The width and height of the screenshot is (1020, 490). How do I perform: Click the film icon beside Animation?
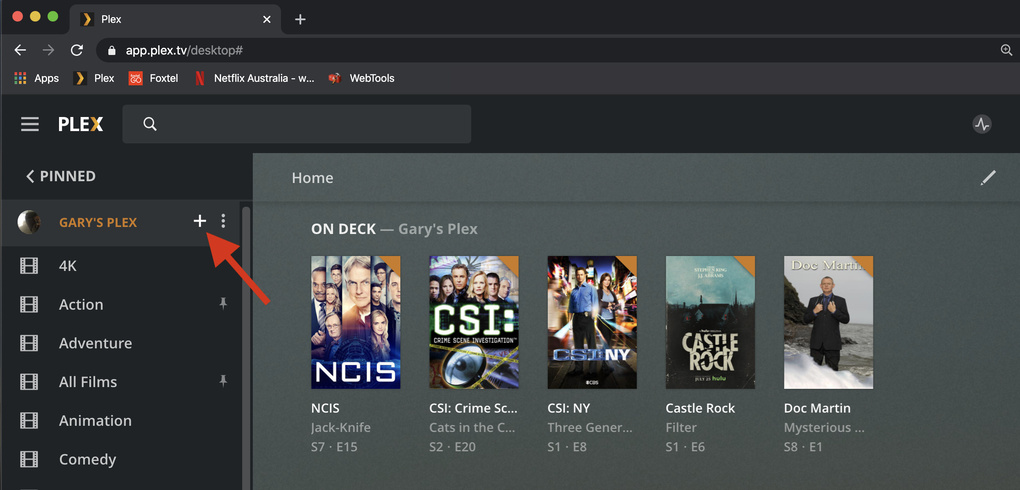point(29,420)
